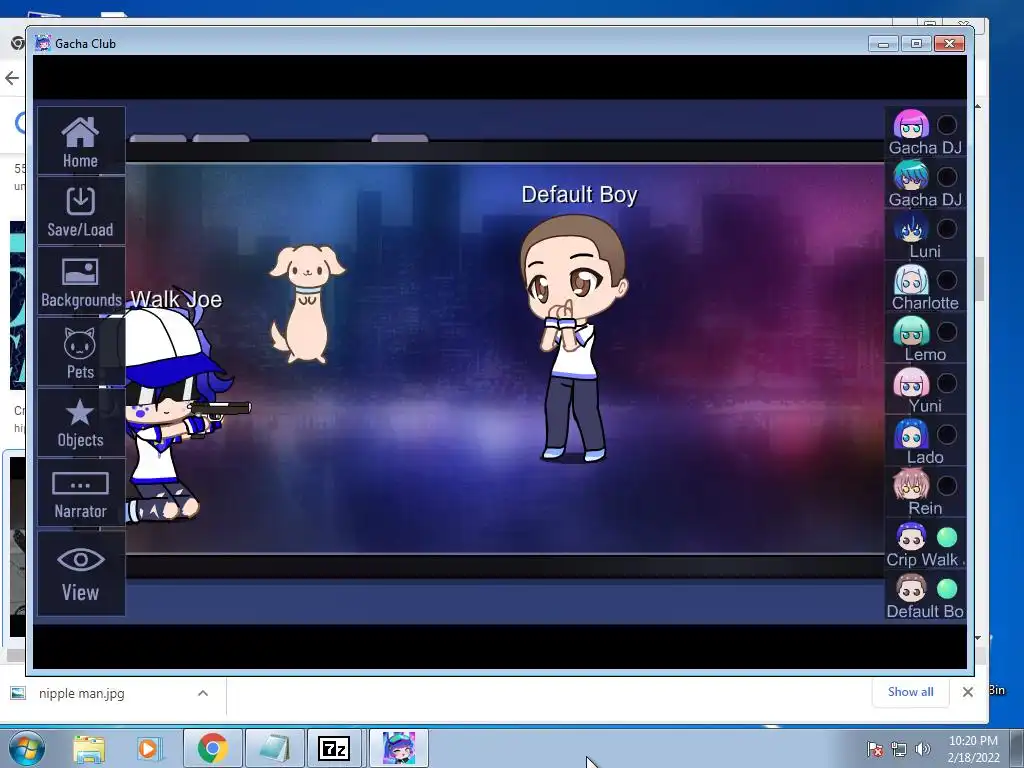The image size is (1024, 768).
Task: Click the volume speaker tray icon
Action: (923, 749)
